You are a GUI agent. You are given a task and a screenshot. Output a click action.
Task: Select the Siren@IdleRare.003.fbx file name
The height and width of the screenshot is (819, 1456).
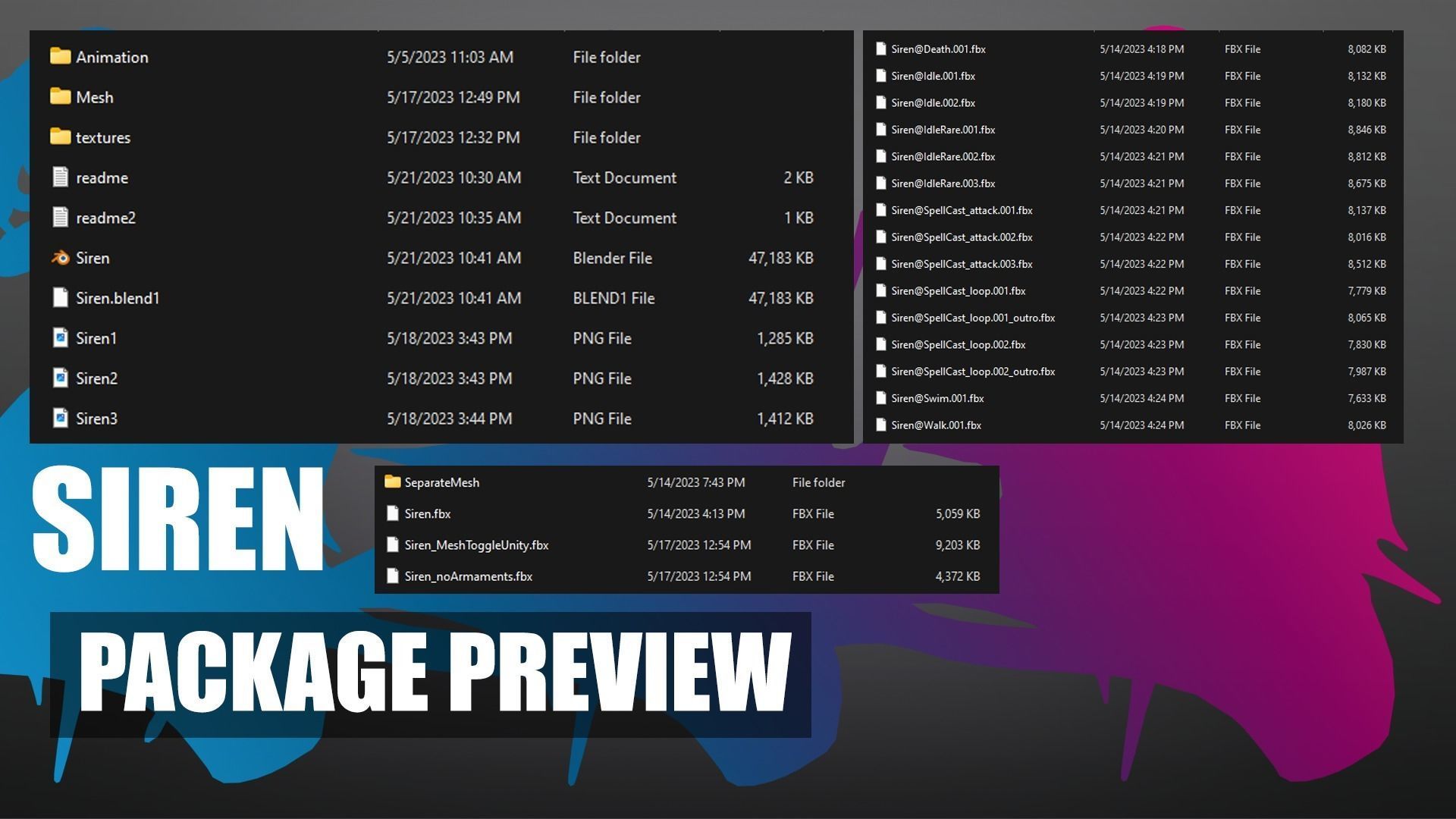click(x=943, y=184)
